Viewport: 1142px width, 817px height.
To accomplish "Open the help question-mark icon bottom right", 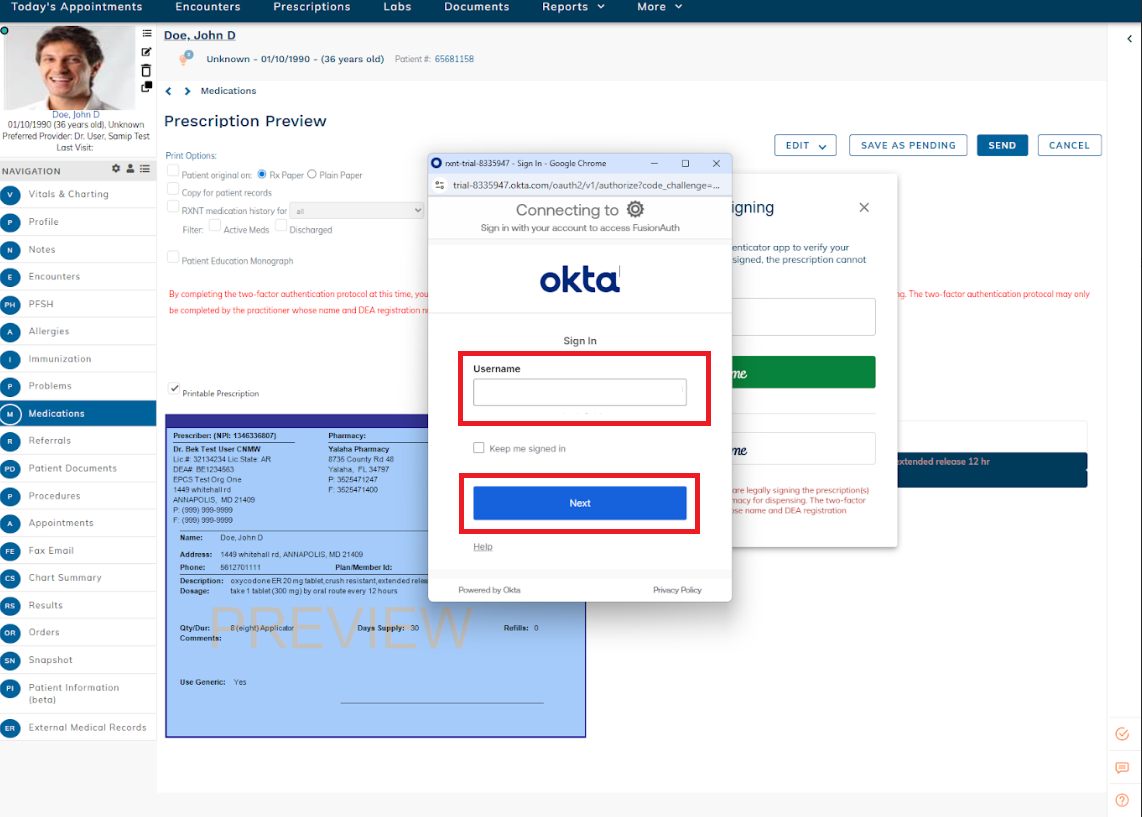I will 1121,800.
